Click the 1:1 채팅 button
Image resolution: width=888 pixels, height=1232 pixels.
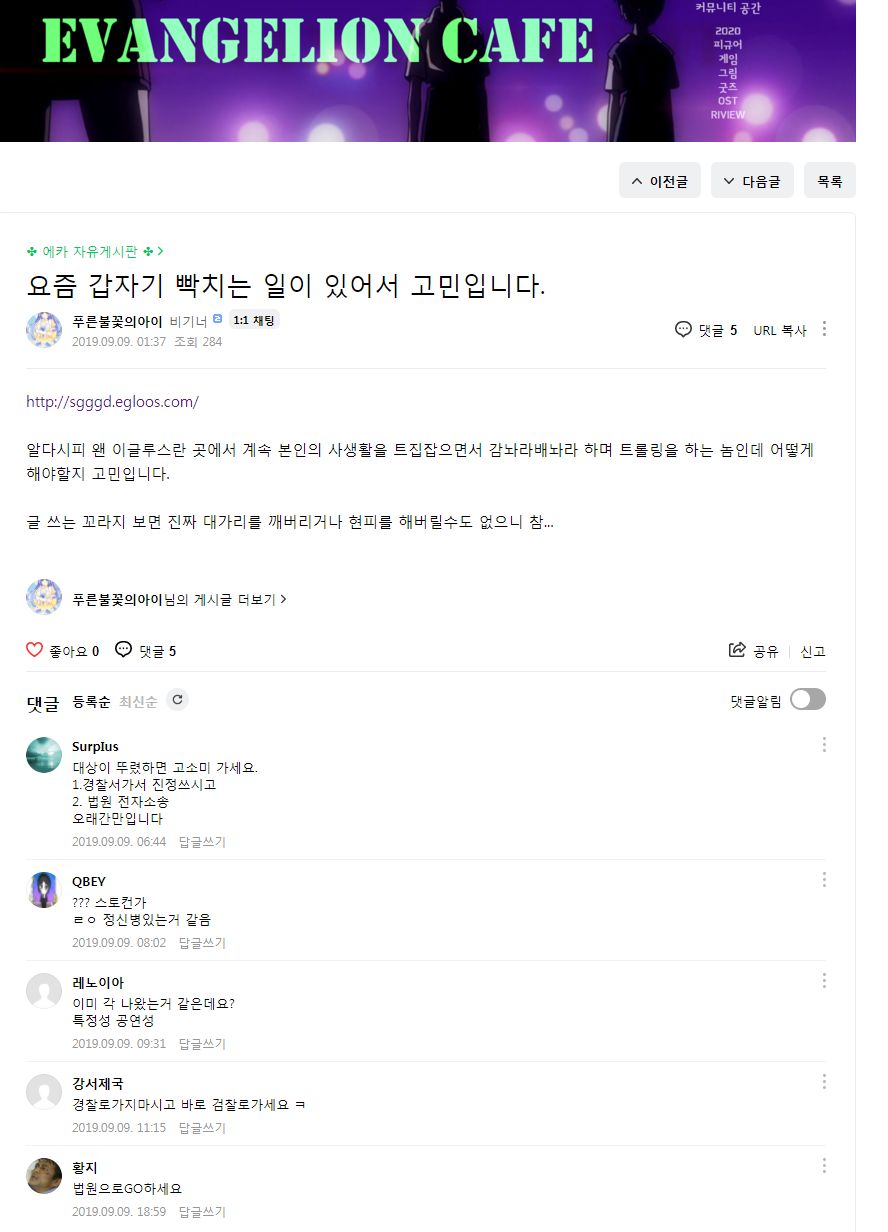coord(253,320)
